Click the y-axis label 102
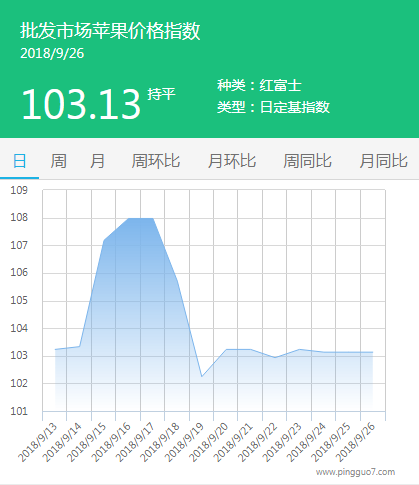The height and width of the screenshot is (485, 419). tap(19, 383)
